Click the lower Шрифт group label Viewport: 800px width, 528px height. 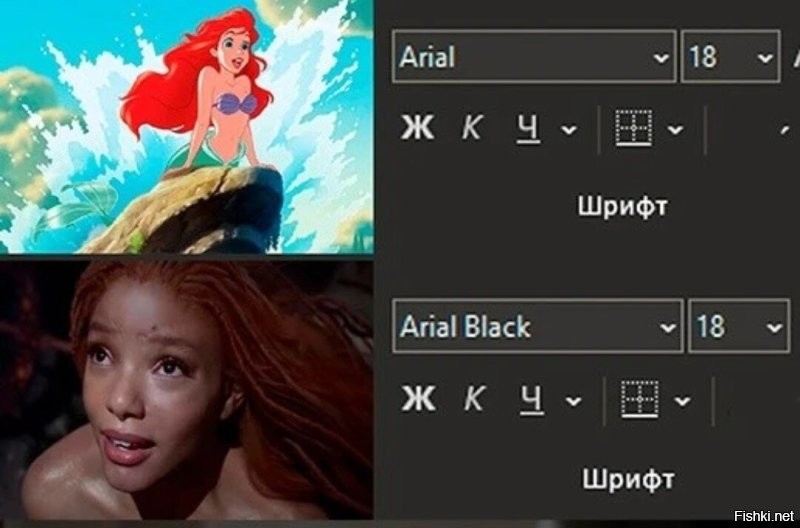point(628,480)
